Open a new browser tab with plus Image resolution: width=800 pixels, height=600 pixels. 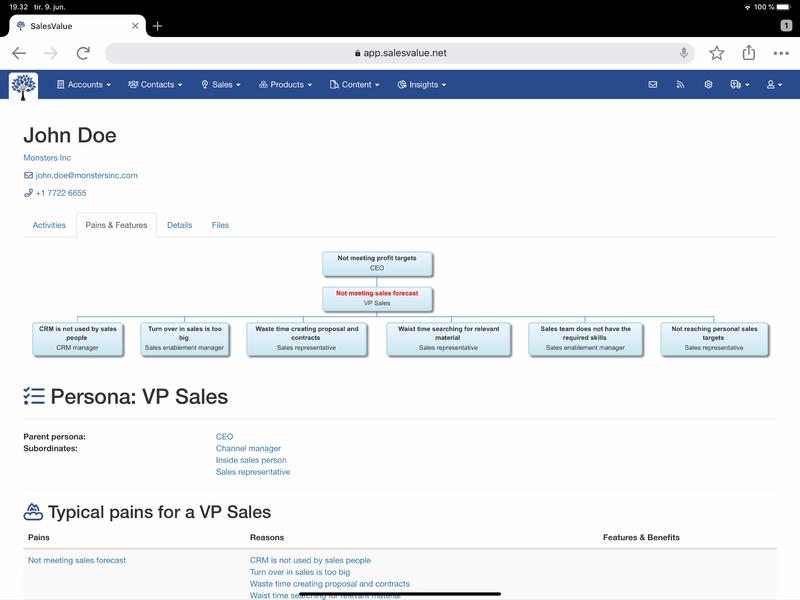click(157, 26)
